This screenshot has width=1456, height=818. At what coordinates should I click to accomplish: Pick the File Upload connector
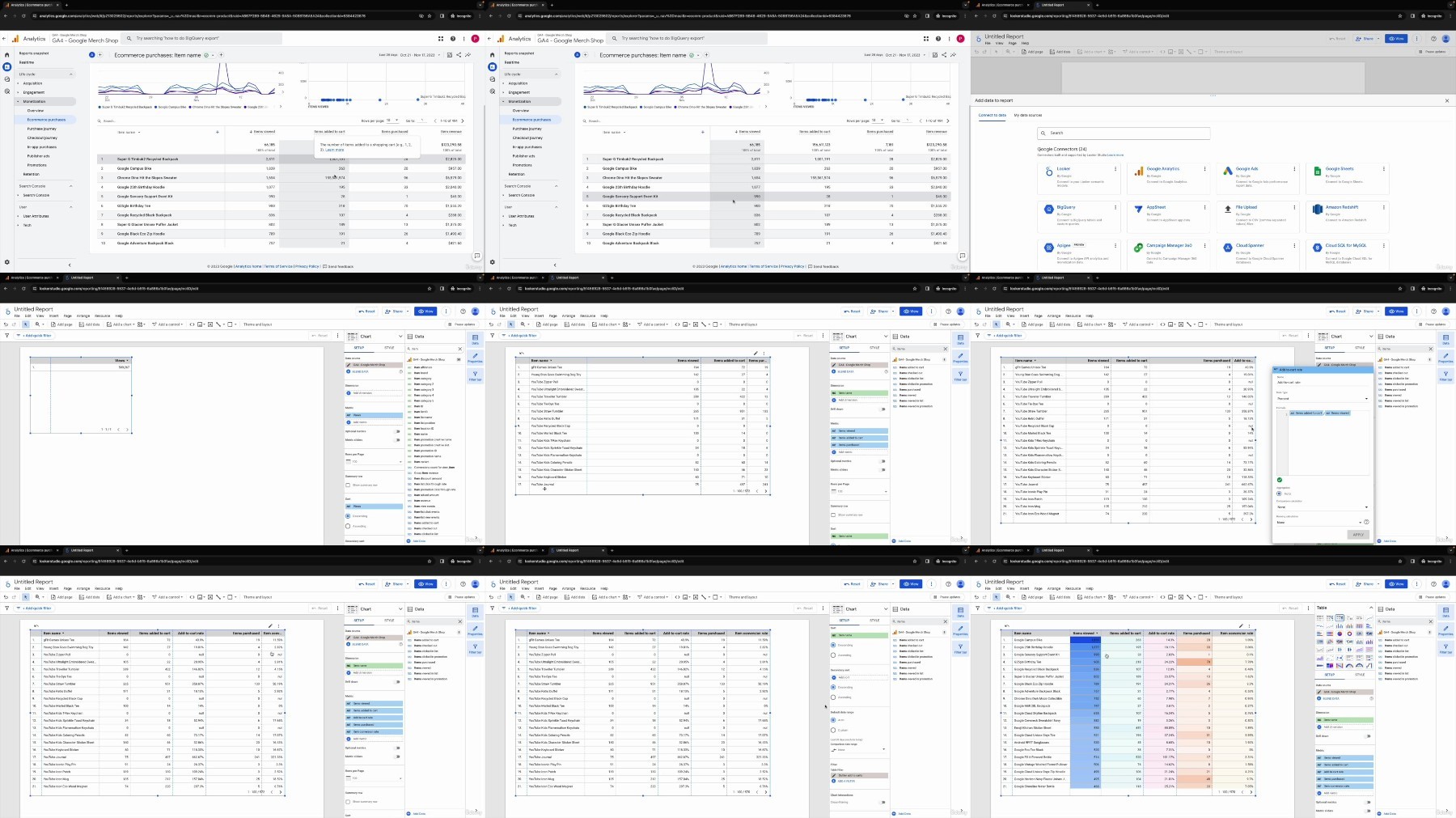pos(1258,217)
